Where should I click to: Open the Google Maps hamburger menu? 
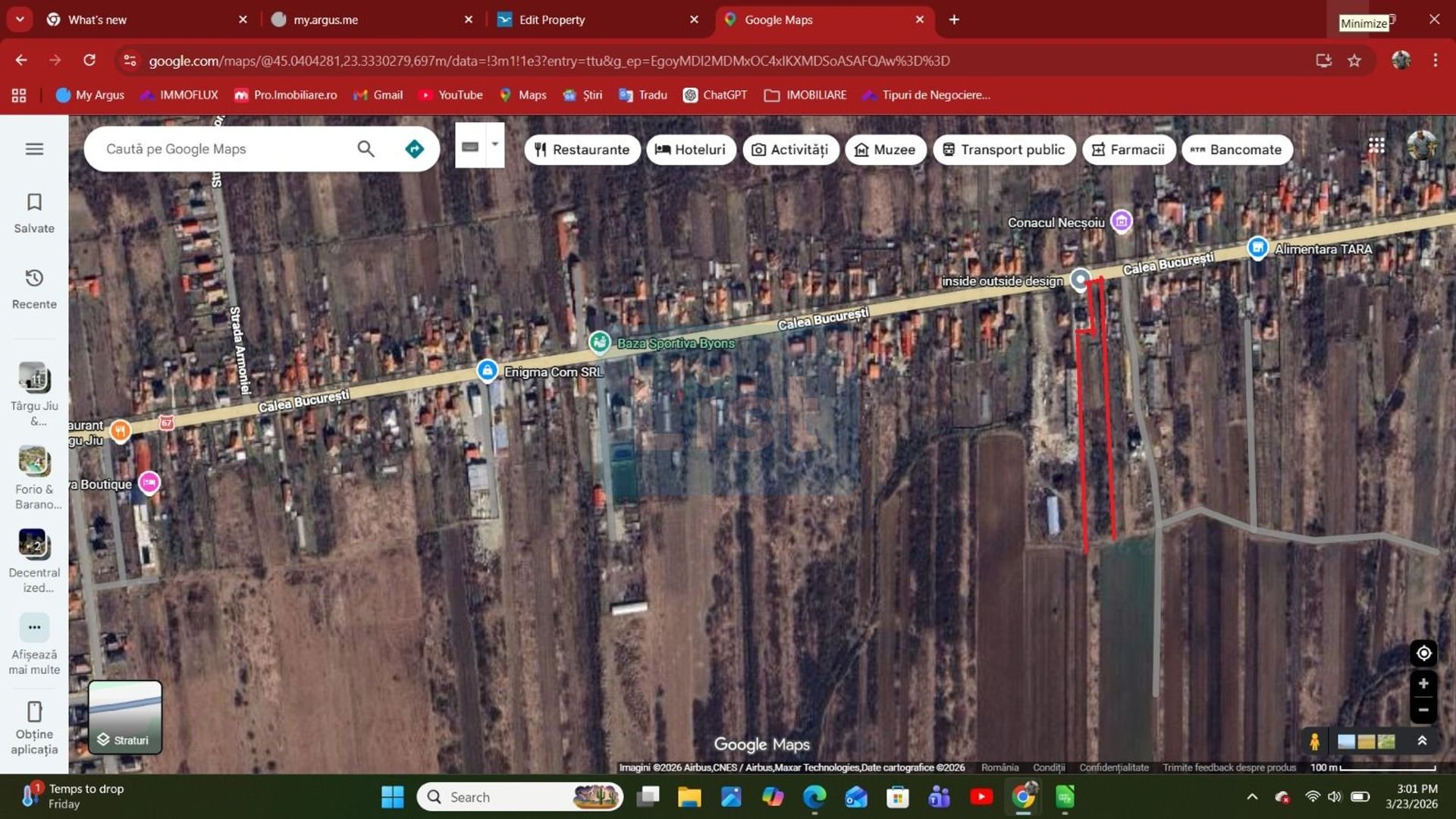(34, 149)
